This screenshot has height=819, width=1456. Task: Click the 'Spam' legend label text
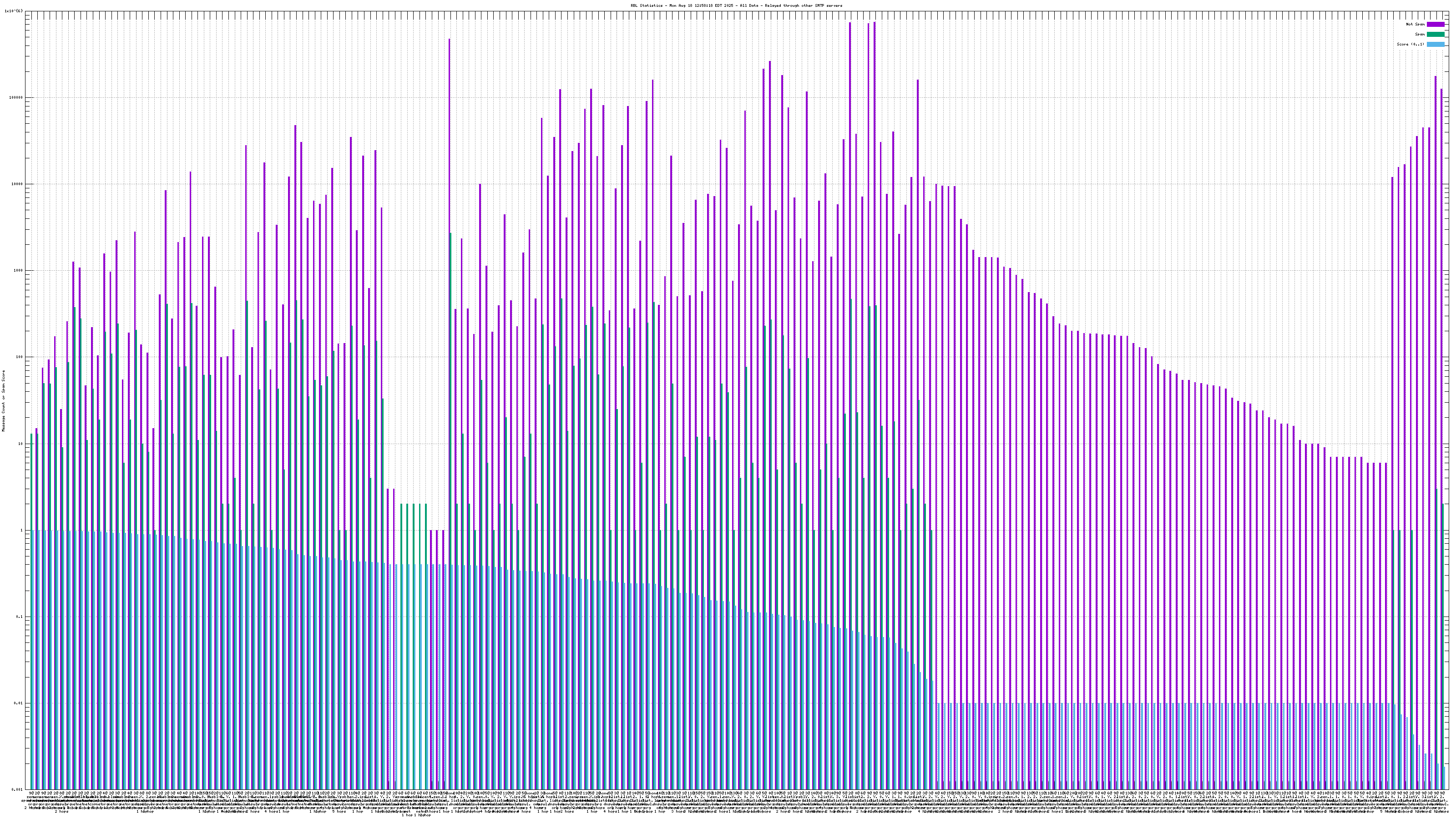pos(1420,35)
